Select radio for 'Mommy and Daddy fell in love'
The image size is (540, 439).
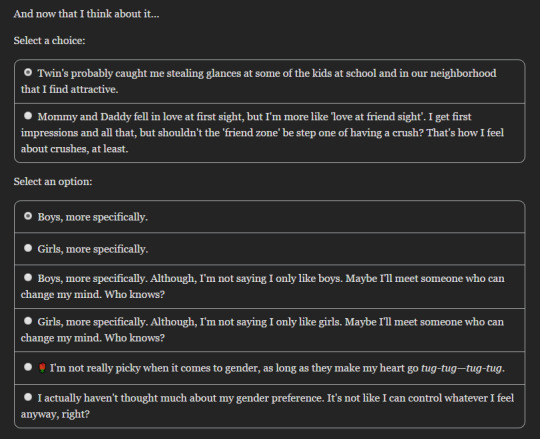click(x=28, y=116)
